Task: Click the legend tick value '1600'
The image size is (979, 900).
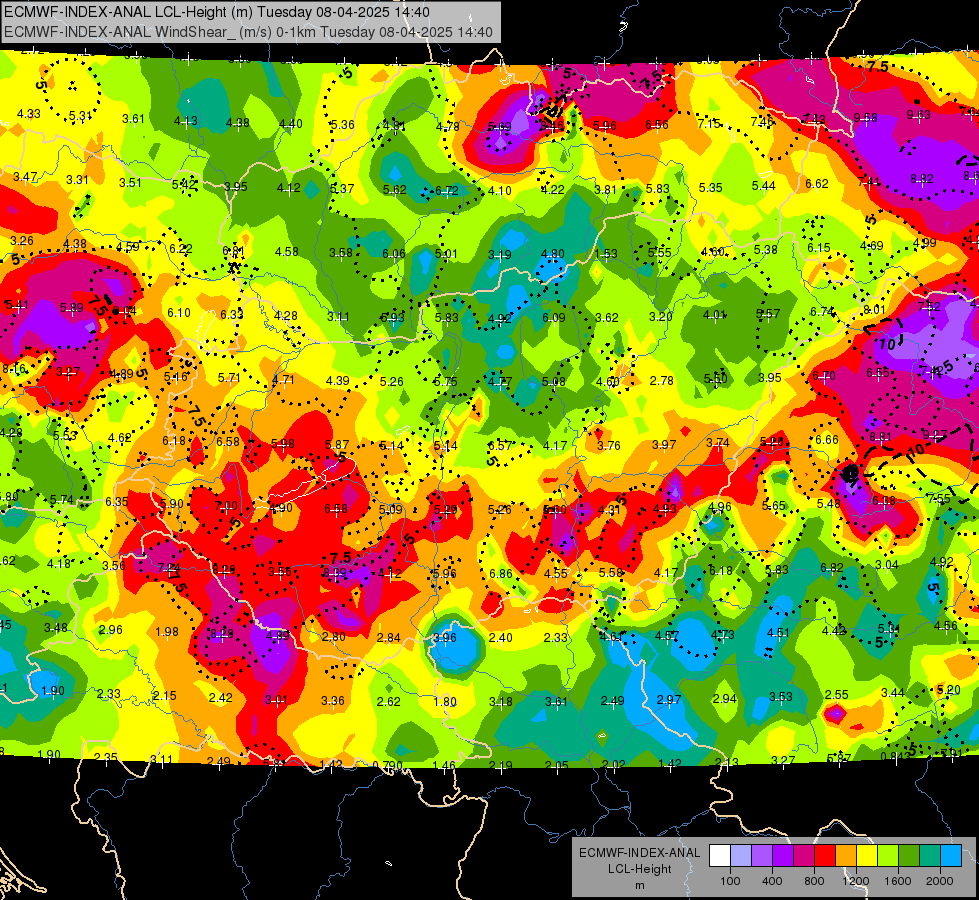Action: [x=898, y=881]
